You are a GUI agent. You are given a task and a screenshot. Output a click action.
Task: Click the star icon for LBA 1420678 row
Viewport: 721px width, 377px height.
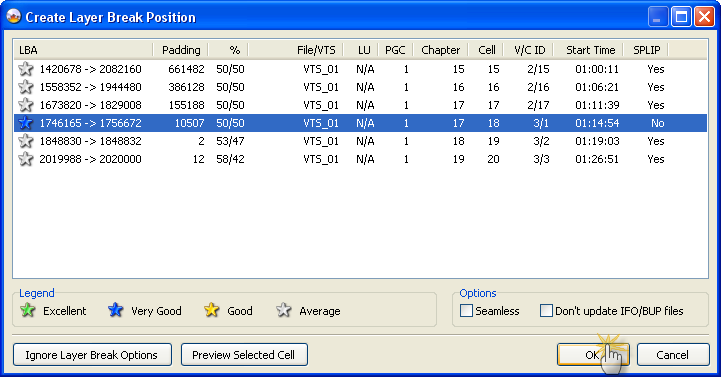click(x=26, y=69)
